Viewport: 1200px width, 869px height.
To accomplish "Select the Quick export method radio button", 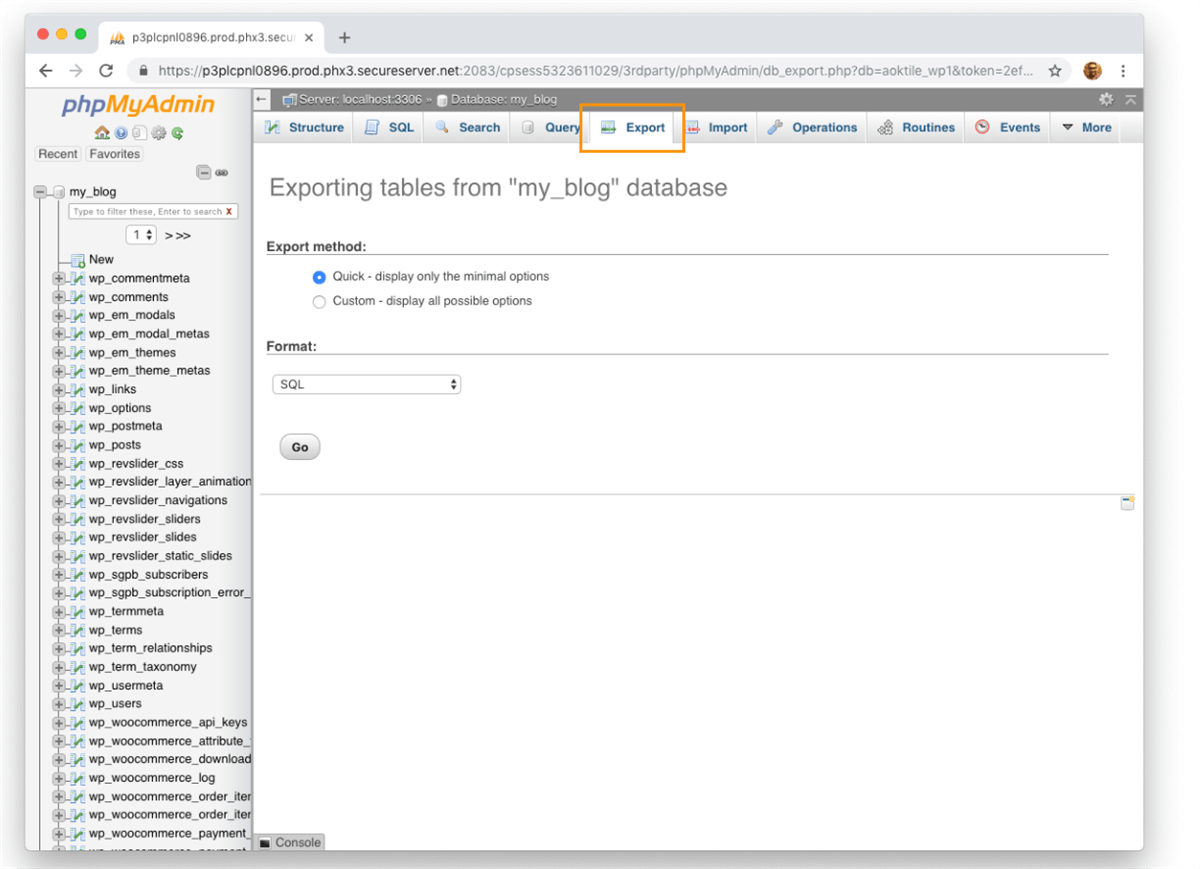I will click(319, 277).
